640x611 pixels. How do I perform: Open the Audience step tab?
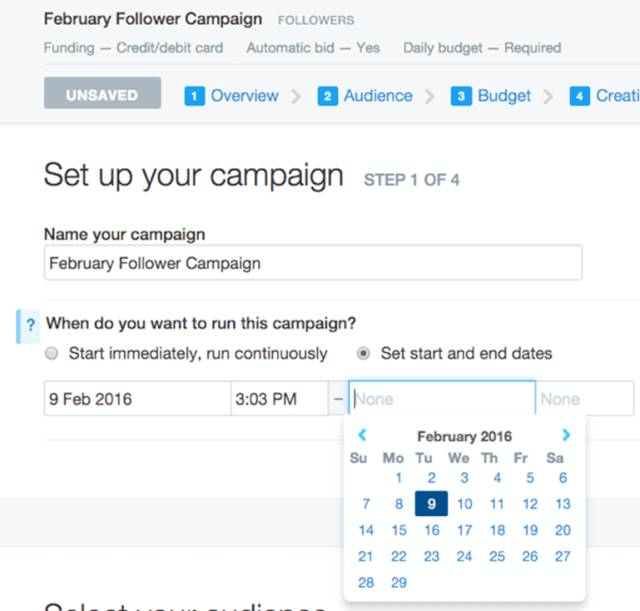click(x=377, y=96)
